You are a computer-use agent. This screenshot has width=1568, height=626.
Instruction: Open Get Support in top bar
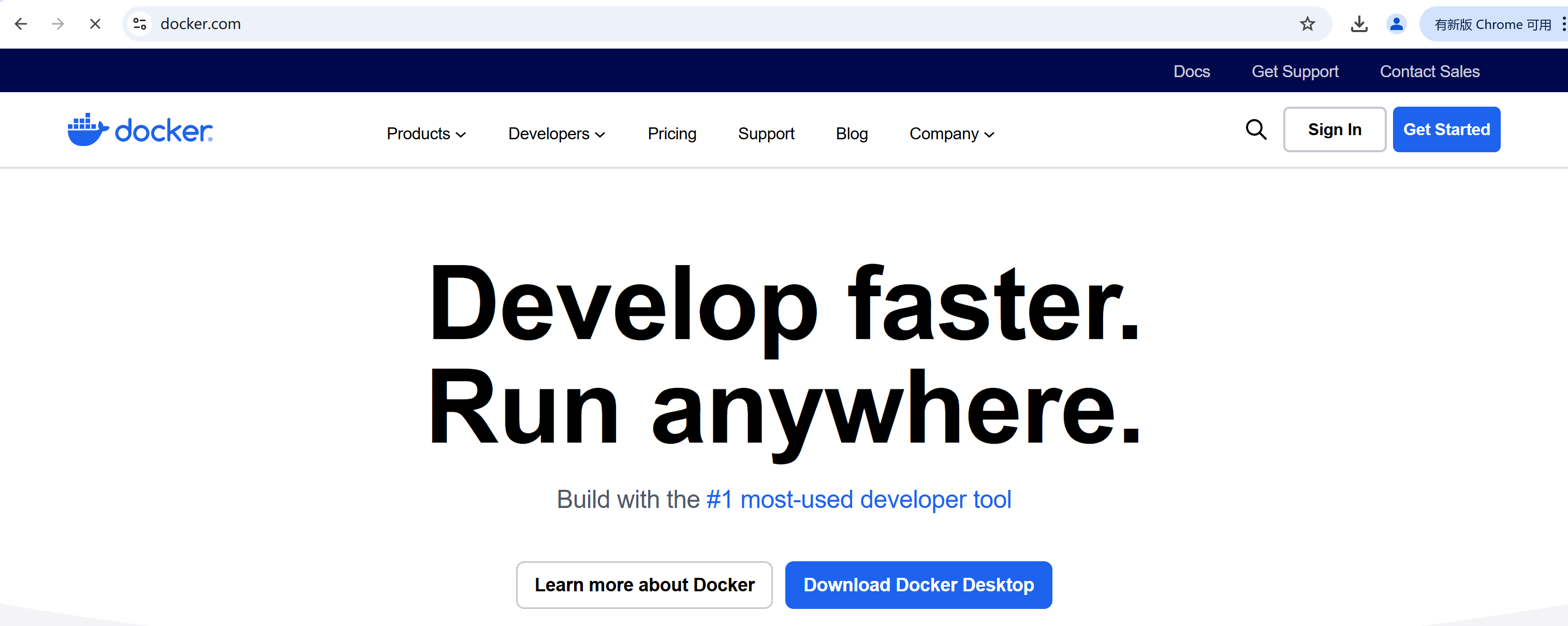pos(1295,71)
